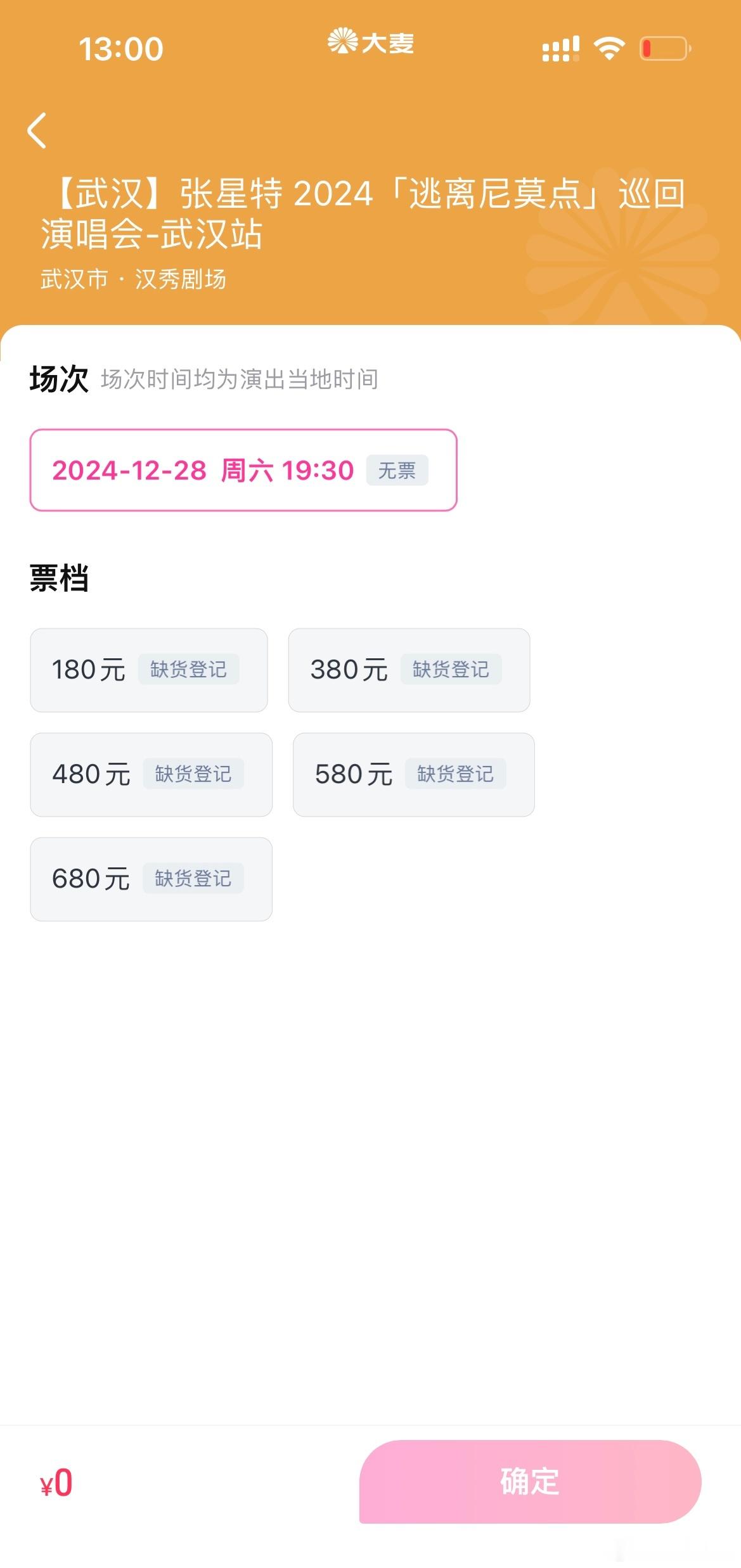Tap the back arrow icon

pos(37,131)
